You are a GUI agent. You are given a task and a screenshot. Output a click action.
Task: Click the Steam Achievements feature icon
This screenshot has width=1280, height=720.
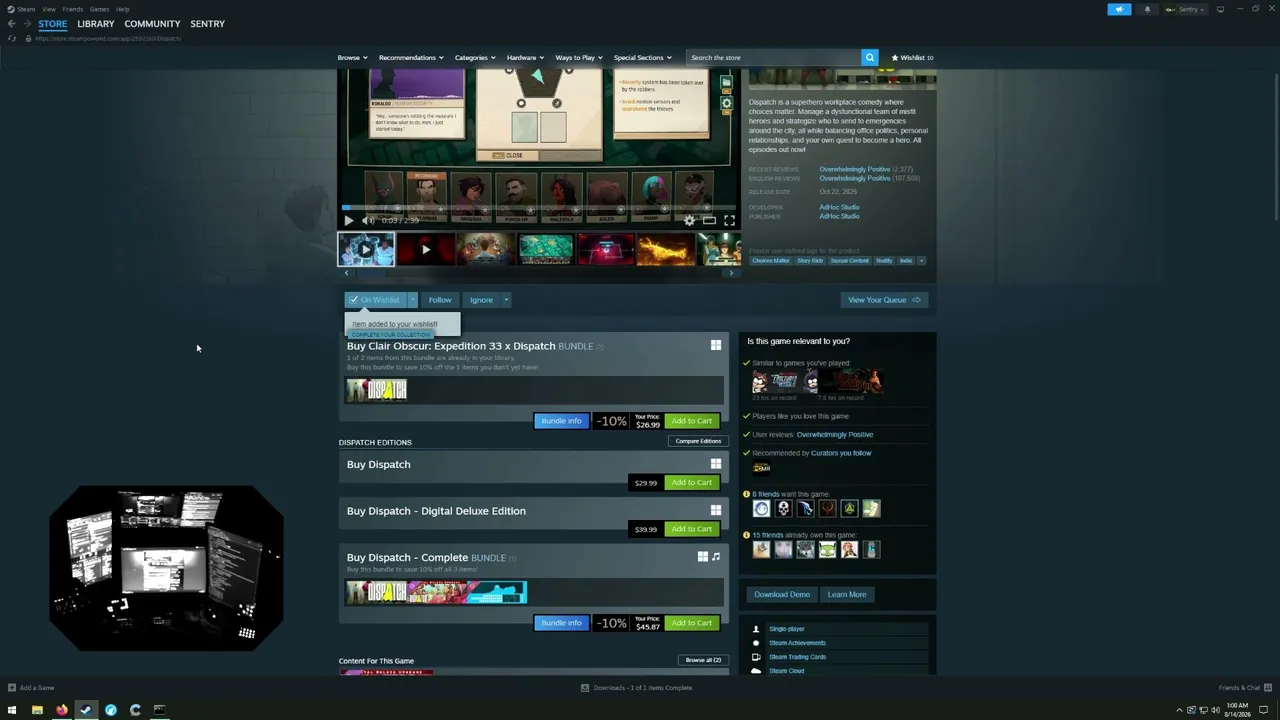tap(756, 643)
